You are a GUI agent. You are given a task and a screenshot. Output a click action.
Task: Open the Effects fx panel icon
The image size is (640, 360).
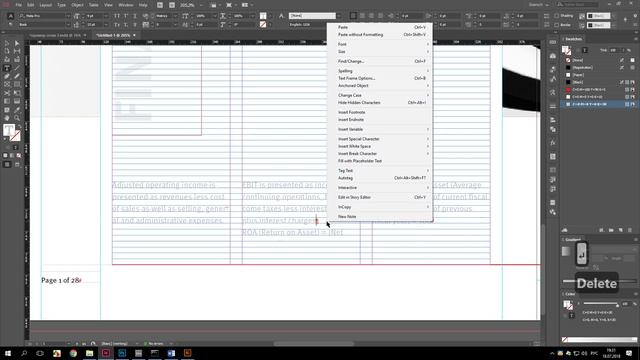553,143
